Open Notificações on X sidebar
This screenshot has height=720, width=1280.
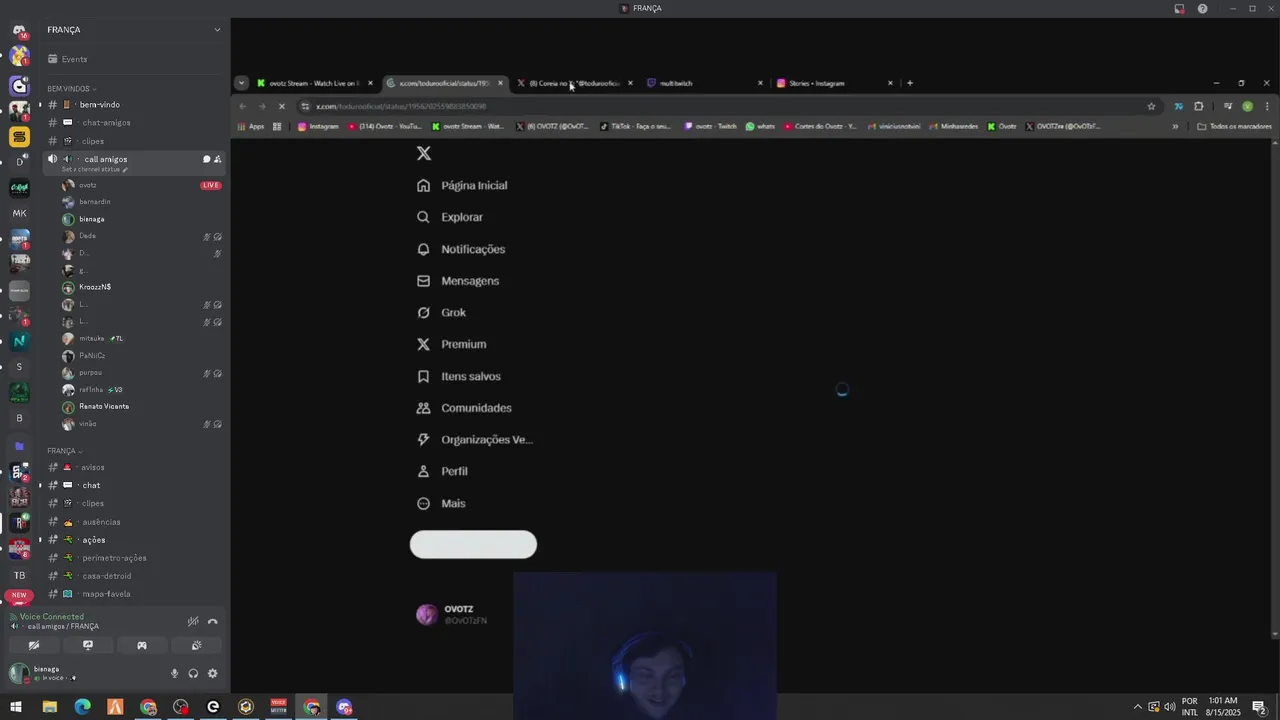460,249
